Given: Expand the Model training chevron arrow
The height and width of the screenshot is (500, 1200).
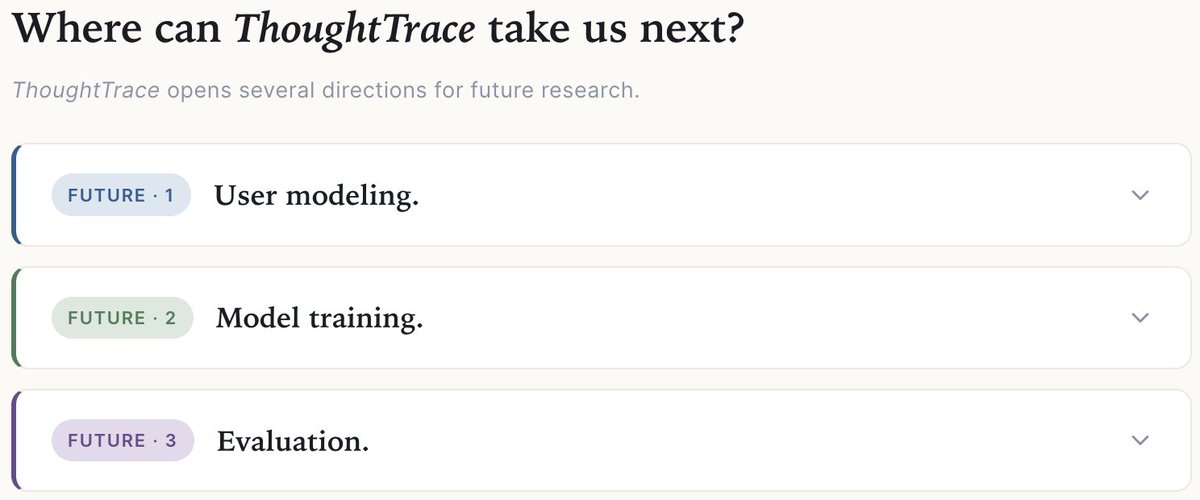Looking at the screenshot, I should click(x=1140, y=317).
